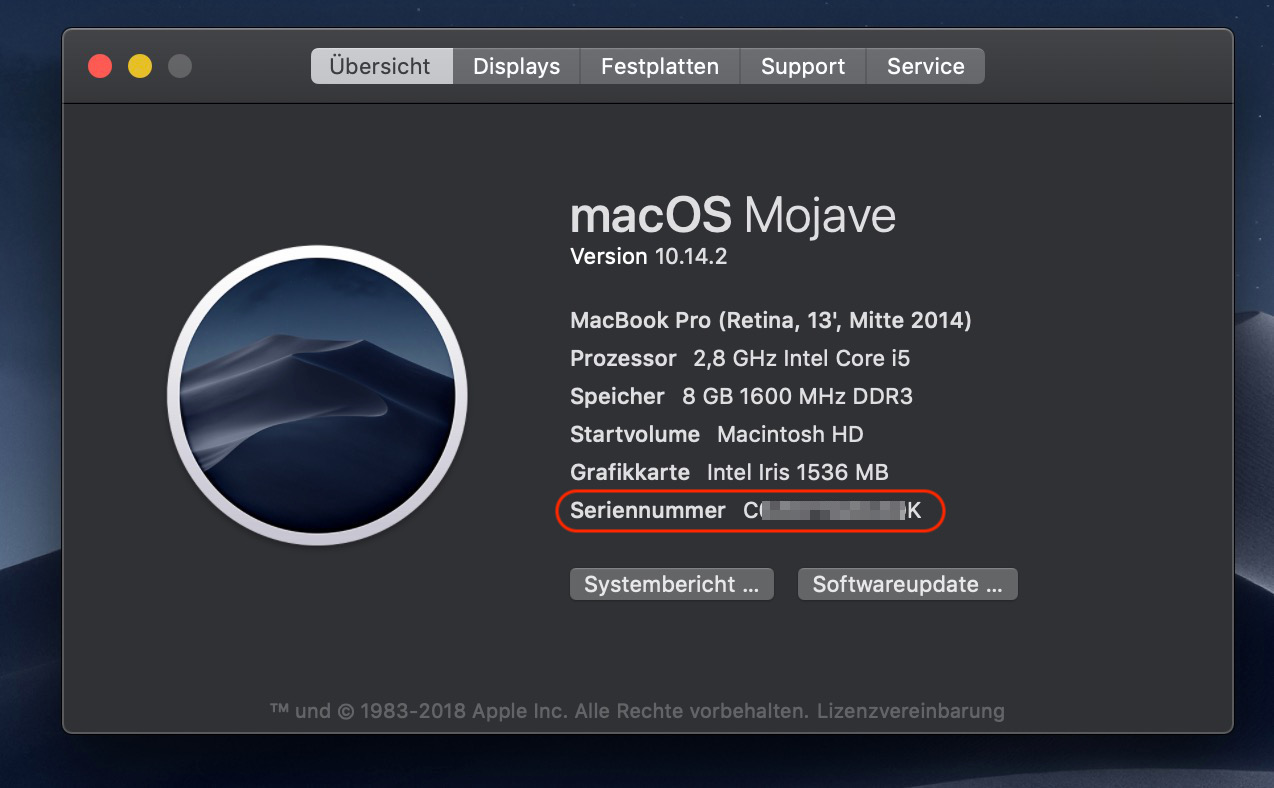Click the Startvolume Macintosh HD entry
The image size is (1274, 788).
pyautogui.click(x=716, y=435)
